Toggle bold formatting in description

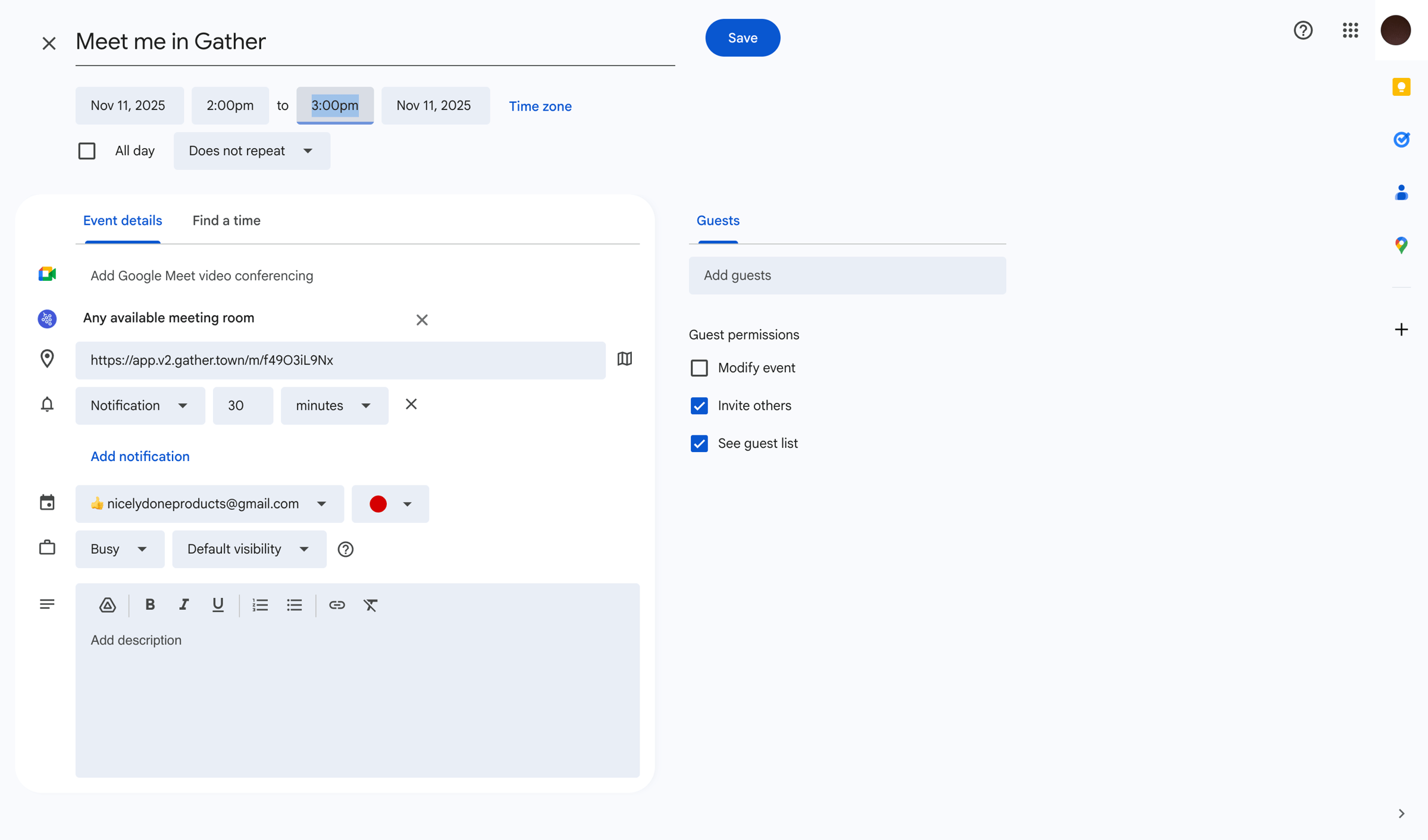tap(150, 605)
